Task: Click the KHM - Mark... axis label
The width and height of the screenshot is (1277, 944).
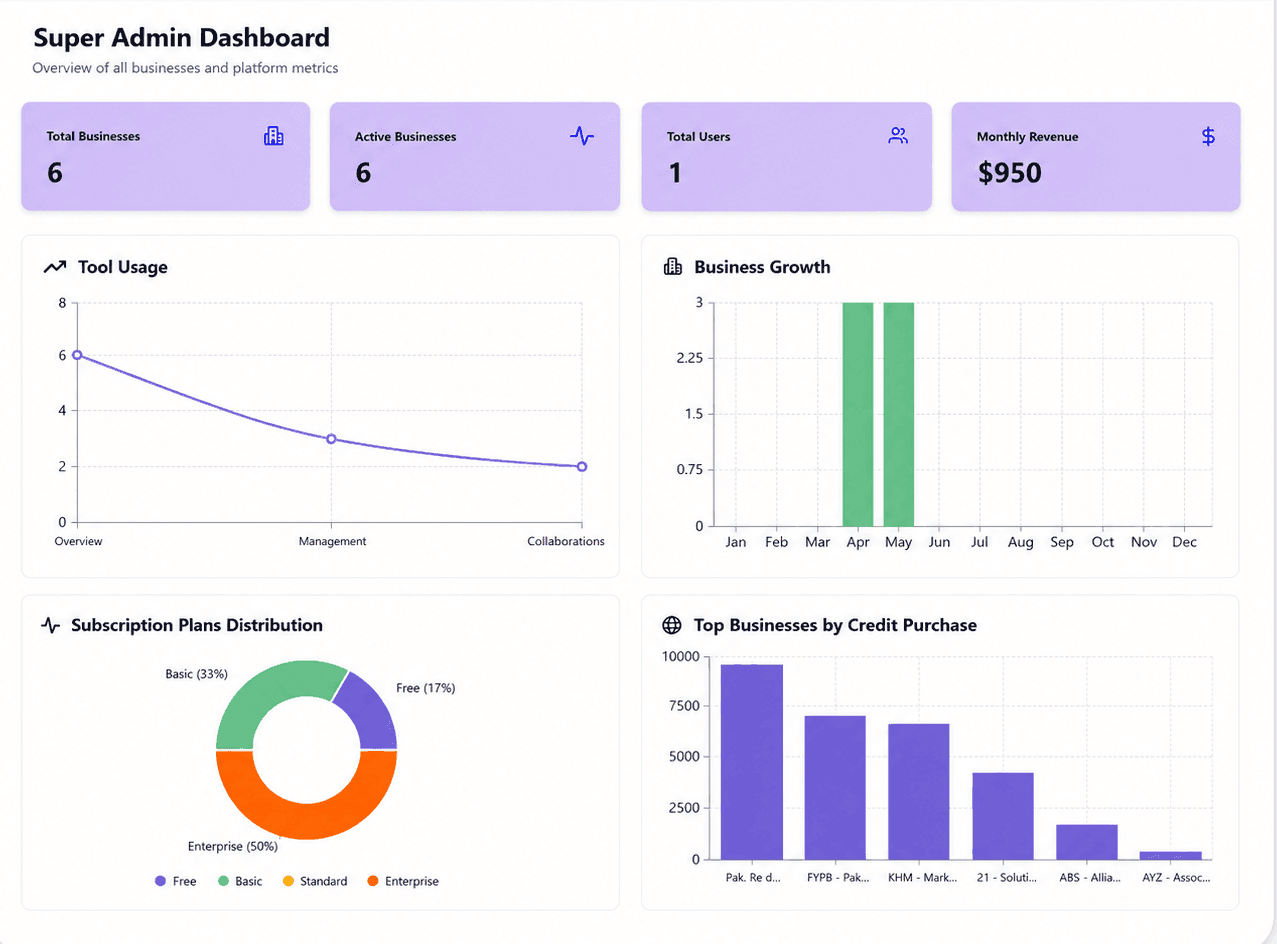Action: (923, 878)
